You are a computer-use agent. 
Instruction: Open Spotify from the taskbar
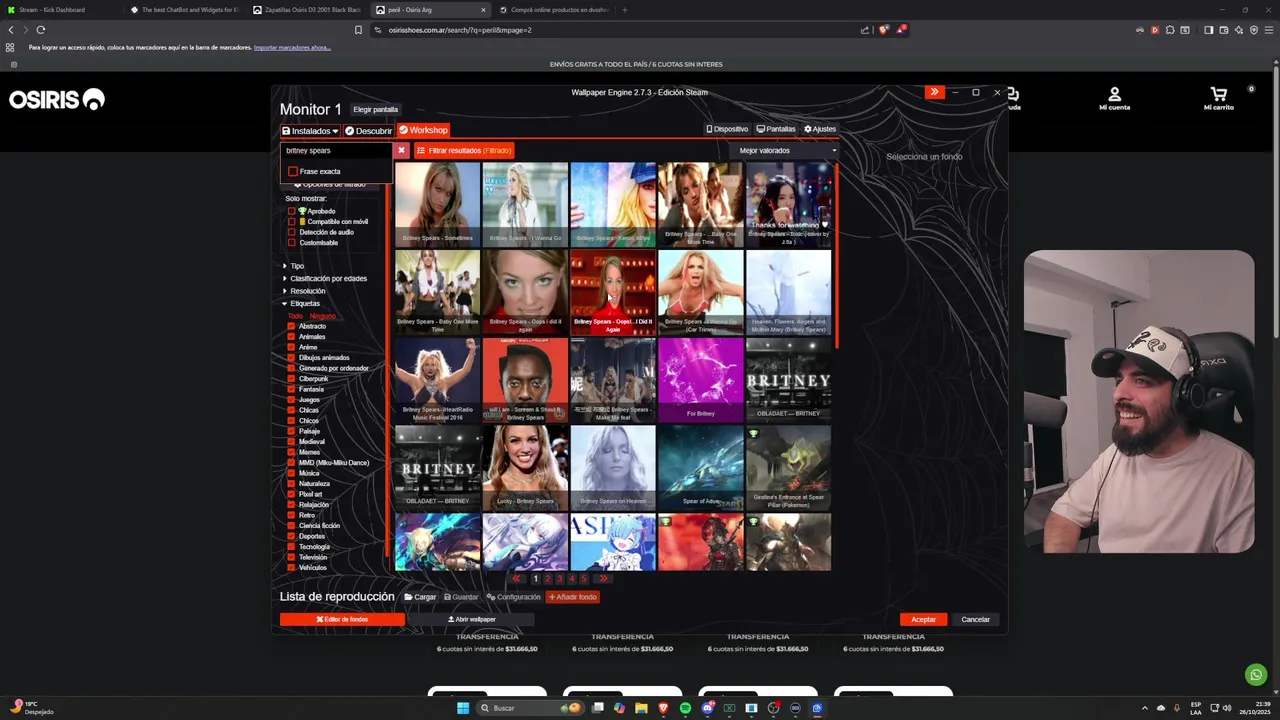point(685,708)
